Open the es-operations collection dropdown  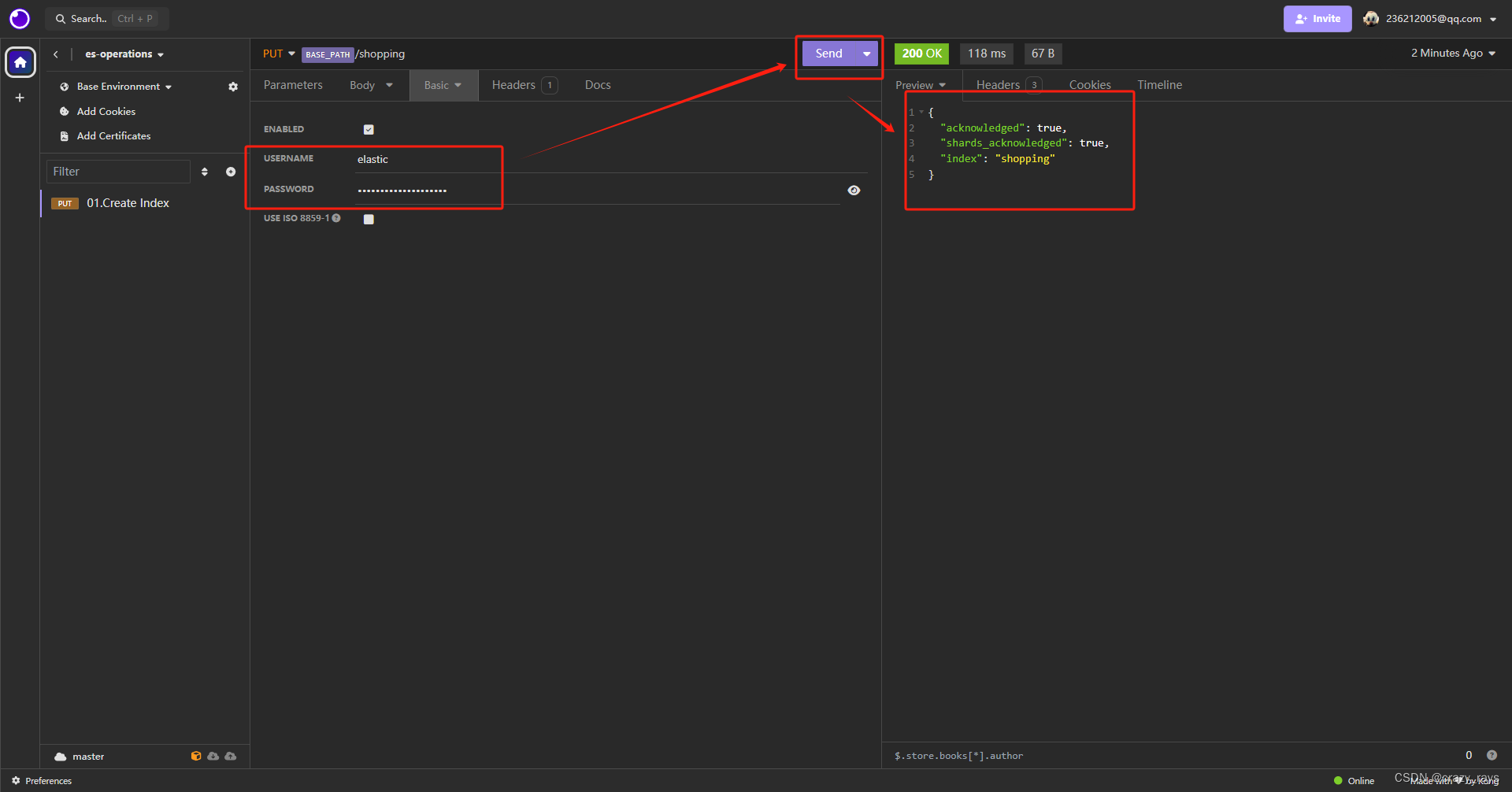124,54
